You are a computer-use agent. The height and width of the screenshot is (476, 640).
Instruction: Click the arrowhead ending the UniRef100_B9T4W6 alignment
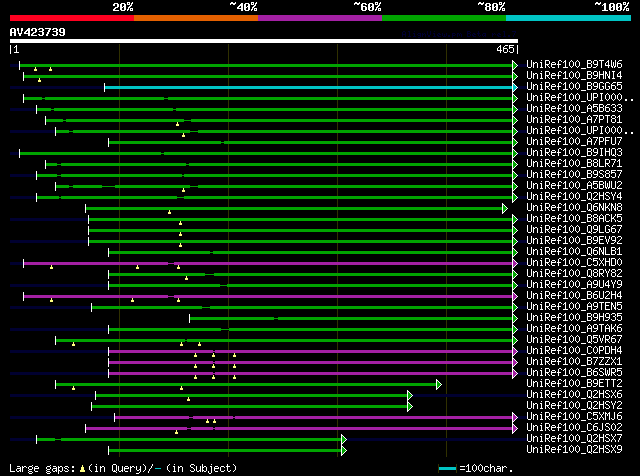click(x=515, y=65)
